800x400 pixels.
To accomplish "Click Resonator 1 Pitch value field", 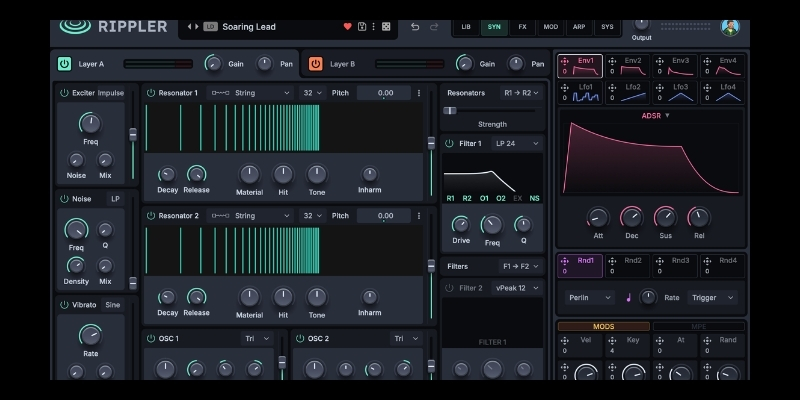I will coord(384,93).
